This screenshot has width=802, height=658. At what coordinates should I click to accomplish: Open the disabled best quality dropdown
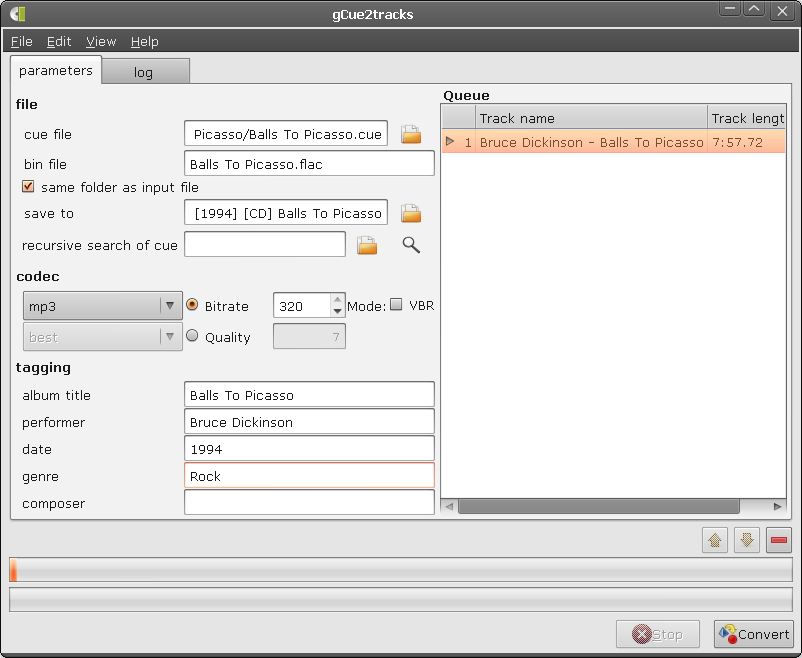(x=102, y=337)
